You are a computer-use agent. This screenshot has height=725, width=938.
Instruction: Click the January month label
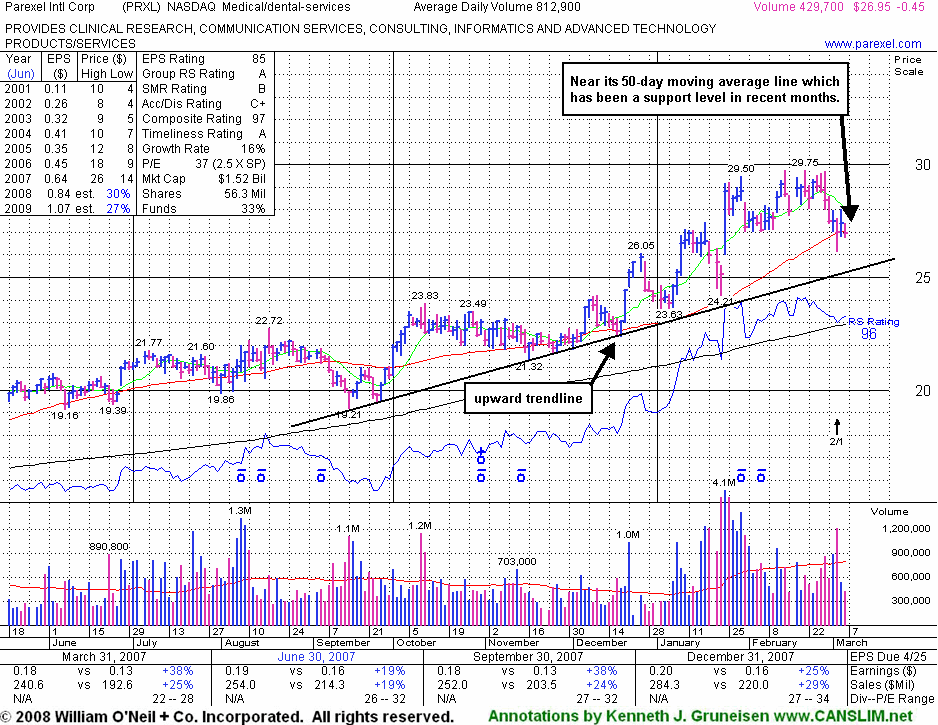[680, 642]
